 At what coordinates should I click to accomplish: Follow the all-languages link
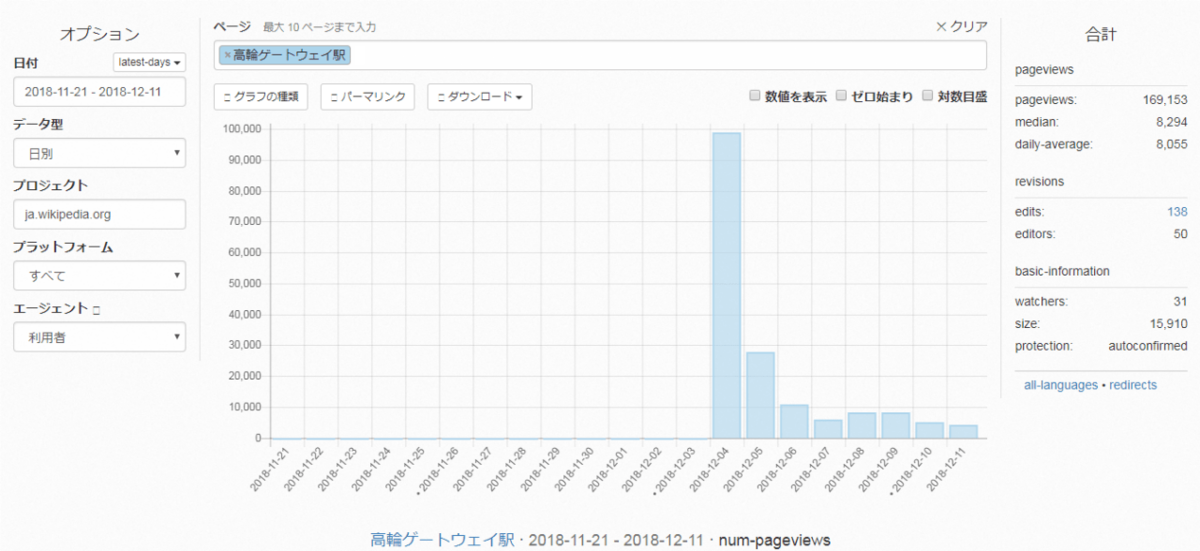[x=1060, y=385]
